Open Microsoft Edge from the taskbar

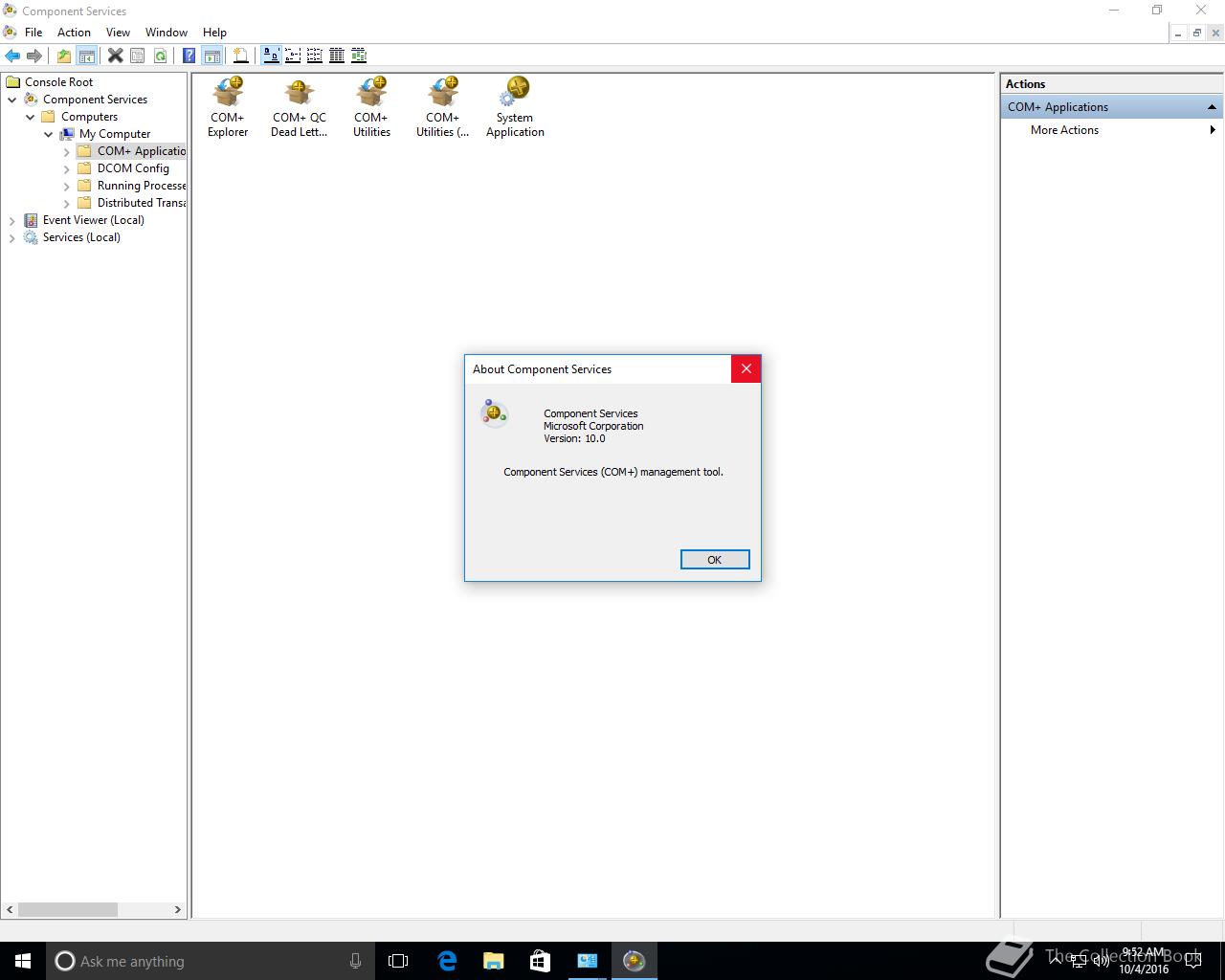447,961
